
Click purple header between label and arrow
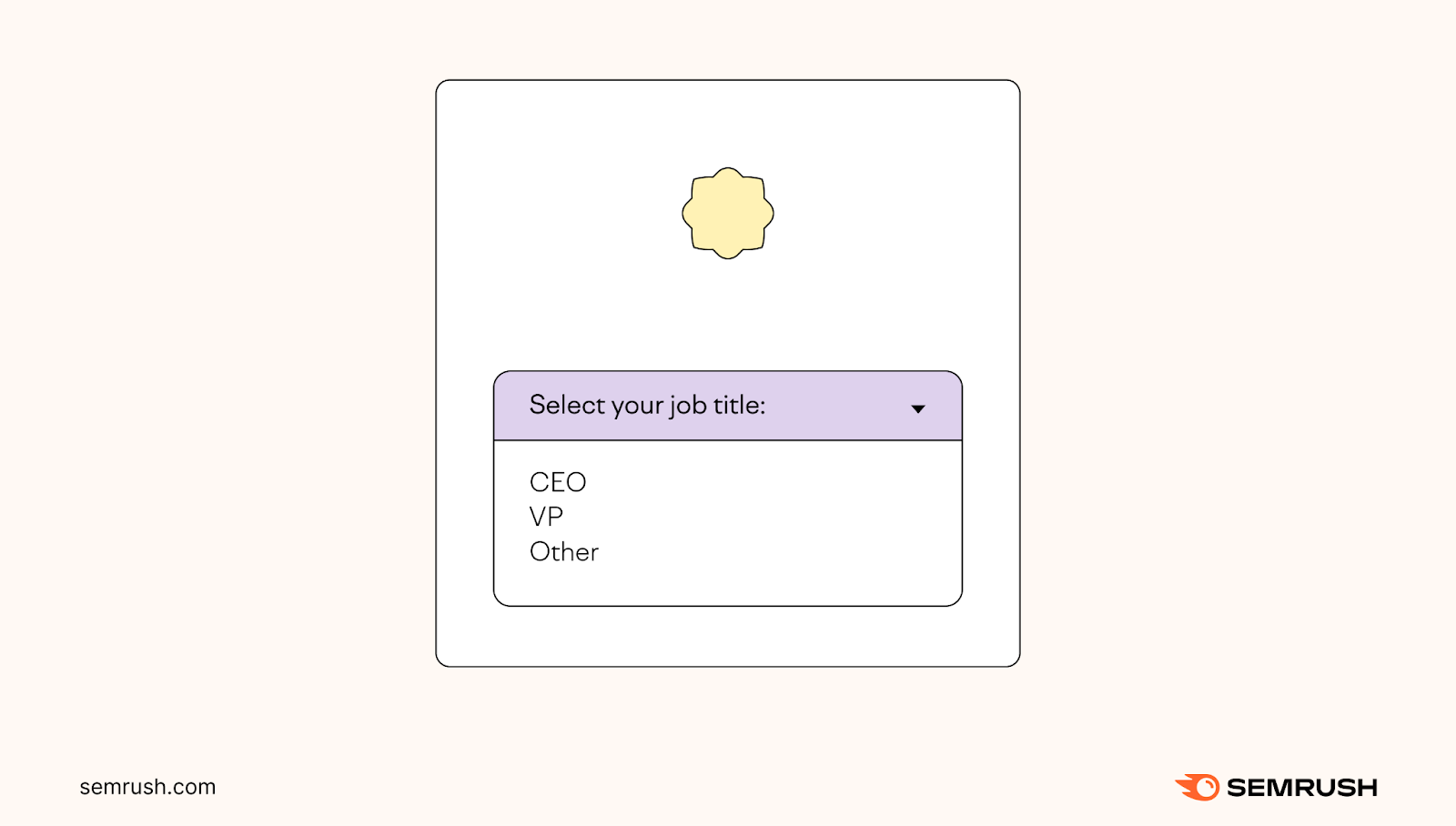click(x=837, y=407)
